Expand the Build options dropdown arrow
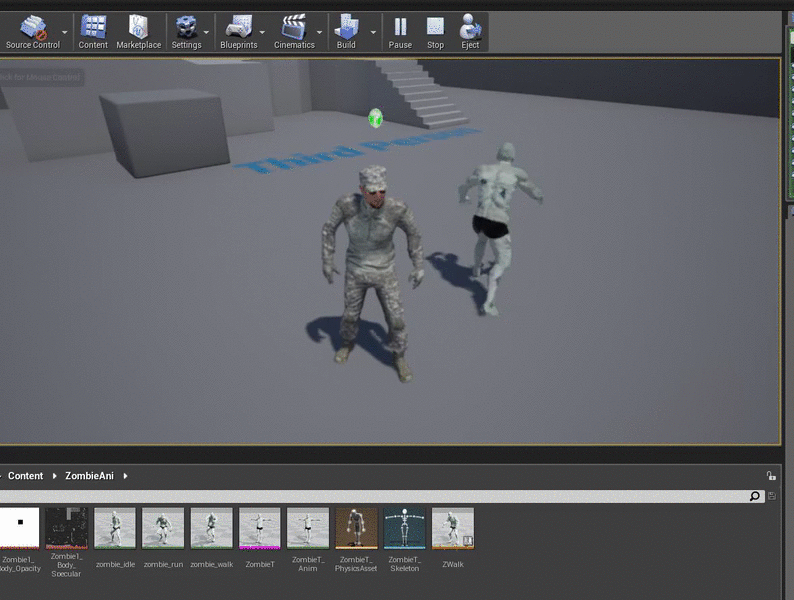This screenshot has width=794, height=600. click(x=373, y=31)
